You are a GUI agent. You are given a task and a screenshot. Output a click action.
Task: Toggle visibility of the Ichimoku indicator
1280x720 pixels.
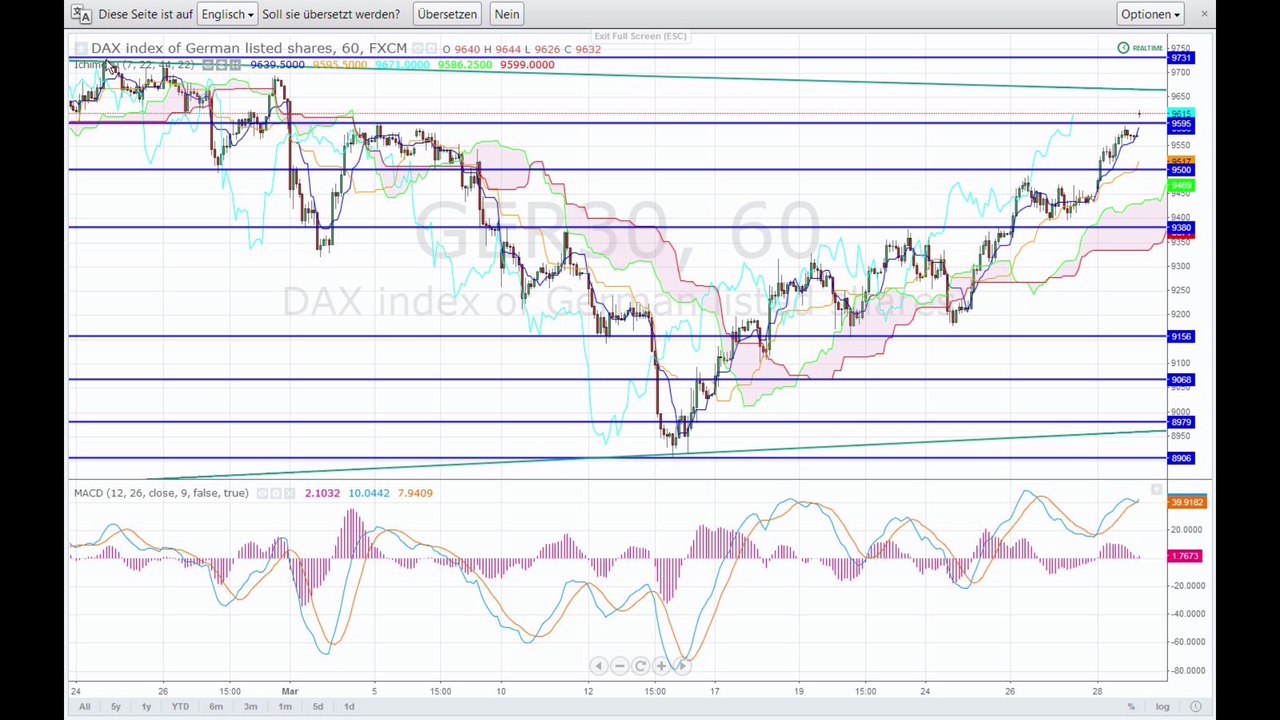click(x=210, y=65)
